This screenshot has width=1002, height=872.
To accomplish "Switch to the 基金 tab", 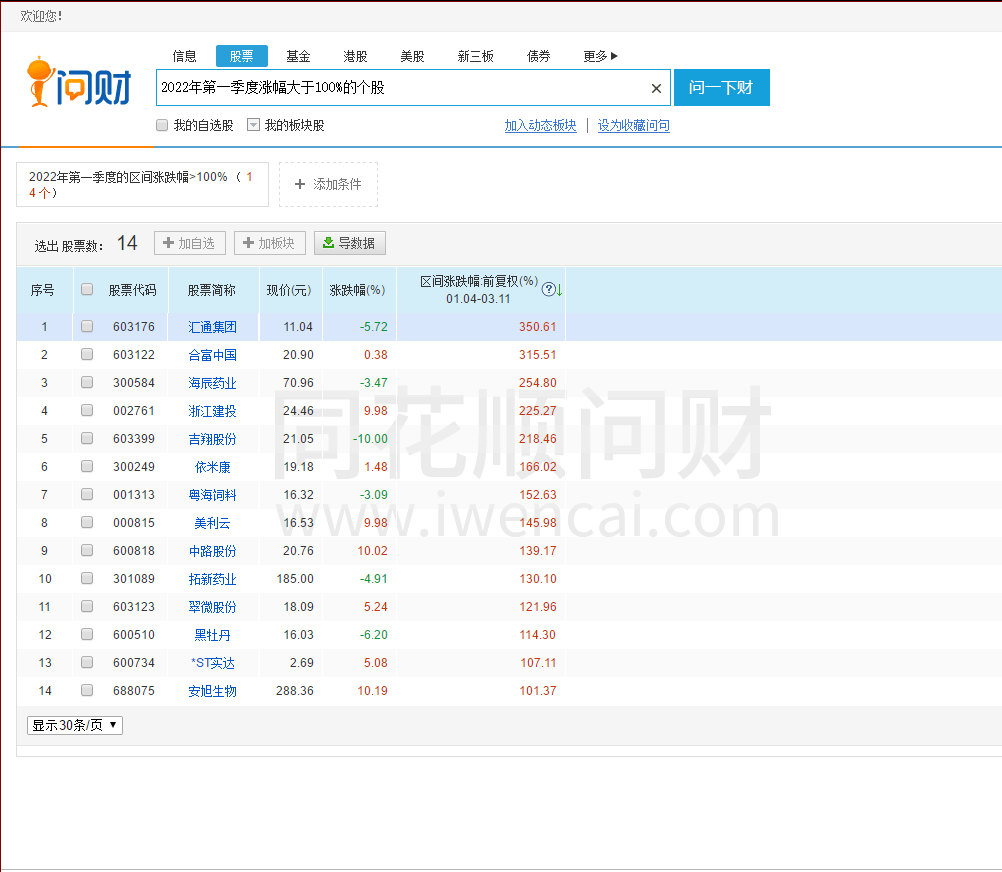I will point(298,56).
